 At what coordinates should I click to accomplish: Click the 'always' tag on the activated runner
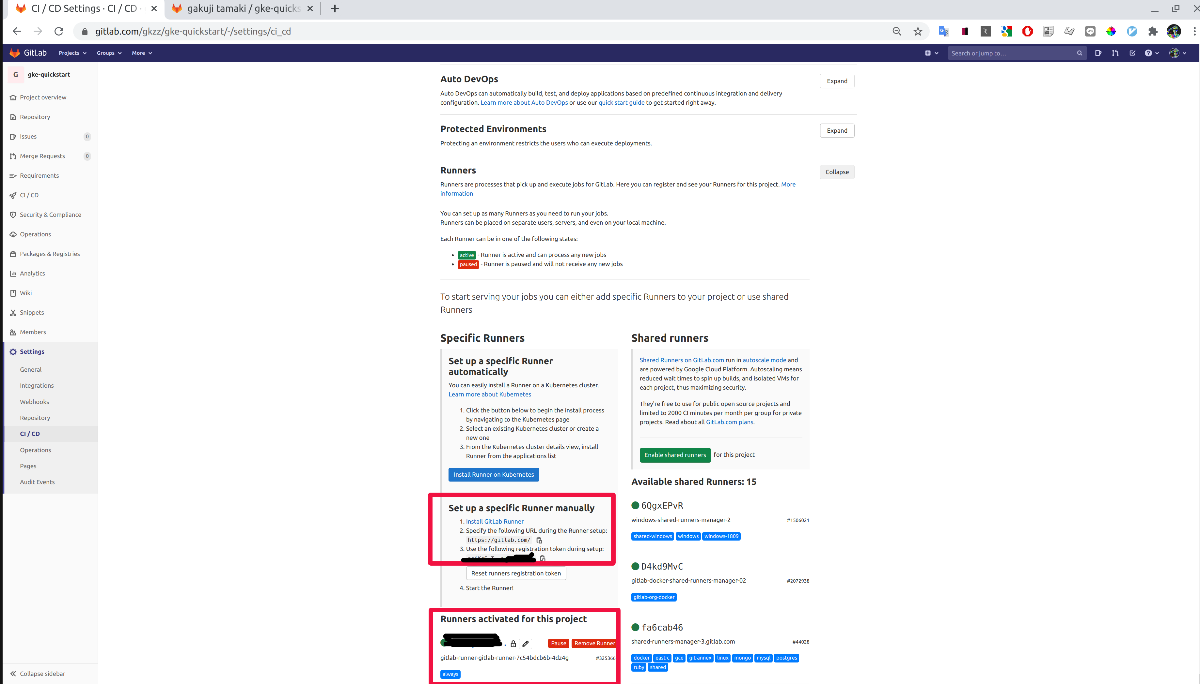(451, 674)
